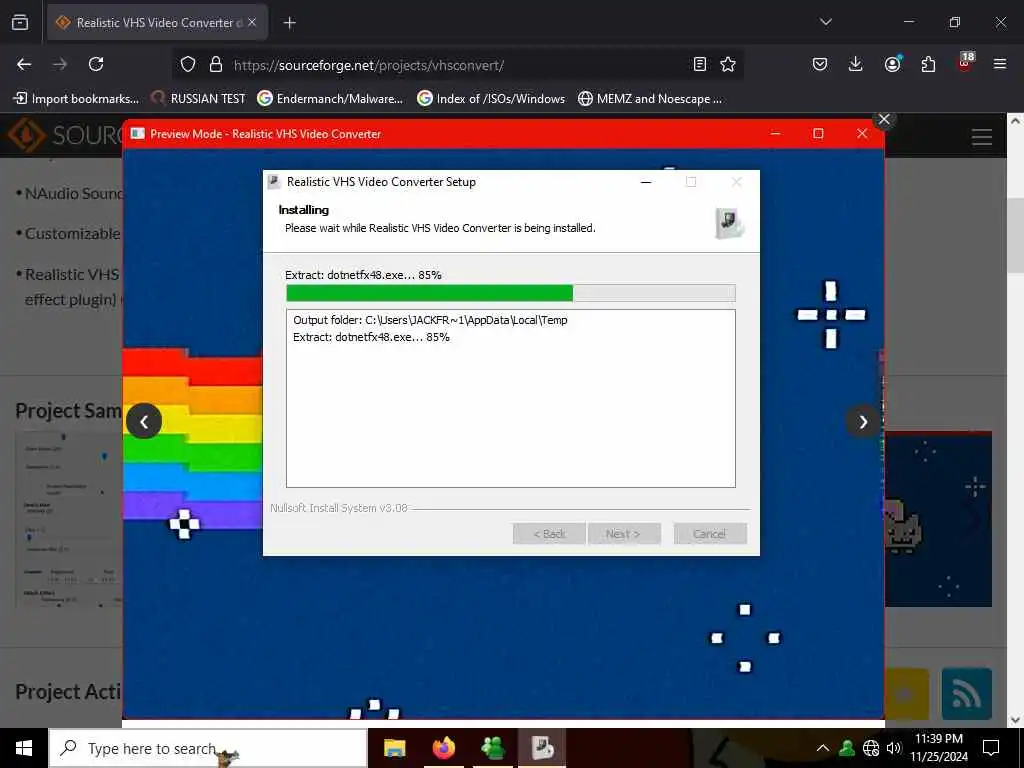Click the extension icon with badge 18
1024x768 pixels.
965,62
